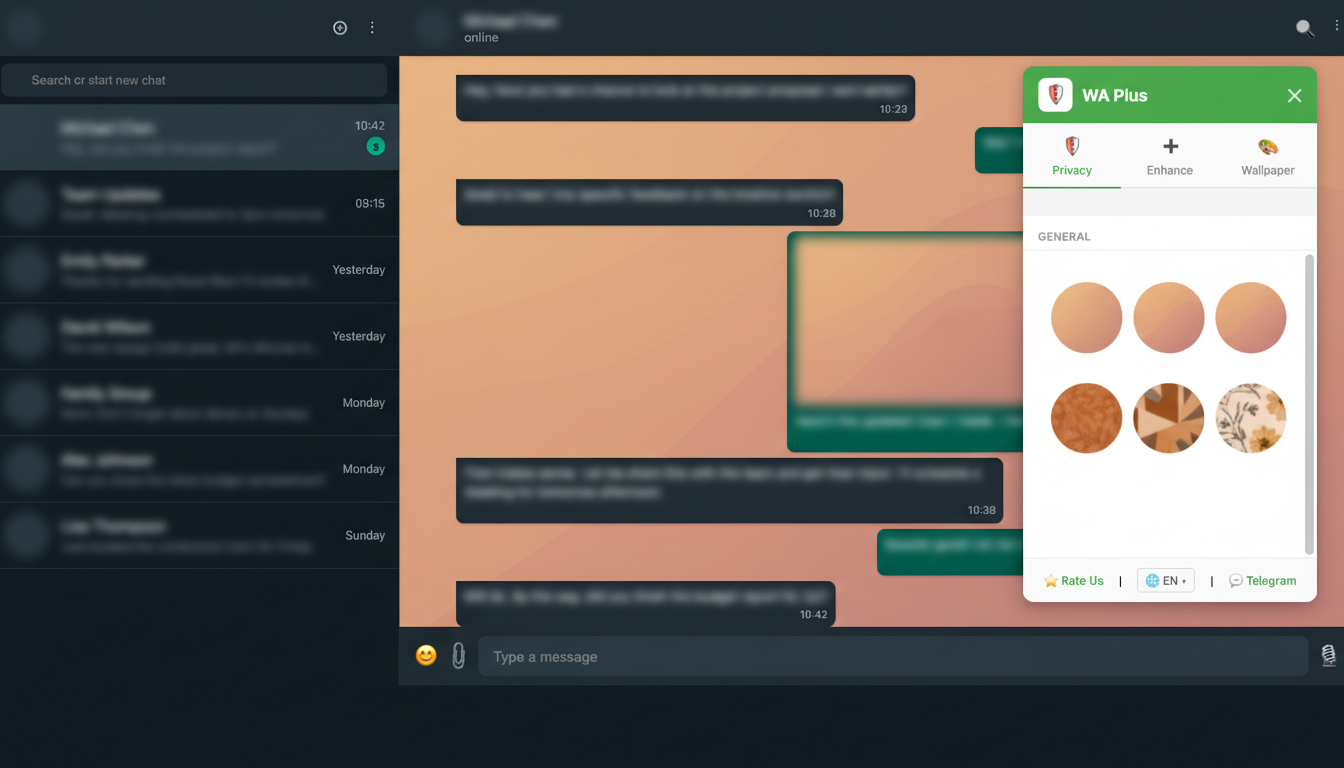This screenshot has width=1344, height=768.
Task: Click the paperclip attachment icon
Action: 459,656
